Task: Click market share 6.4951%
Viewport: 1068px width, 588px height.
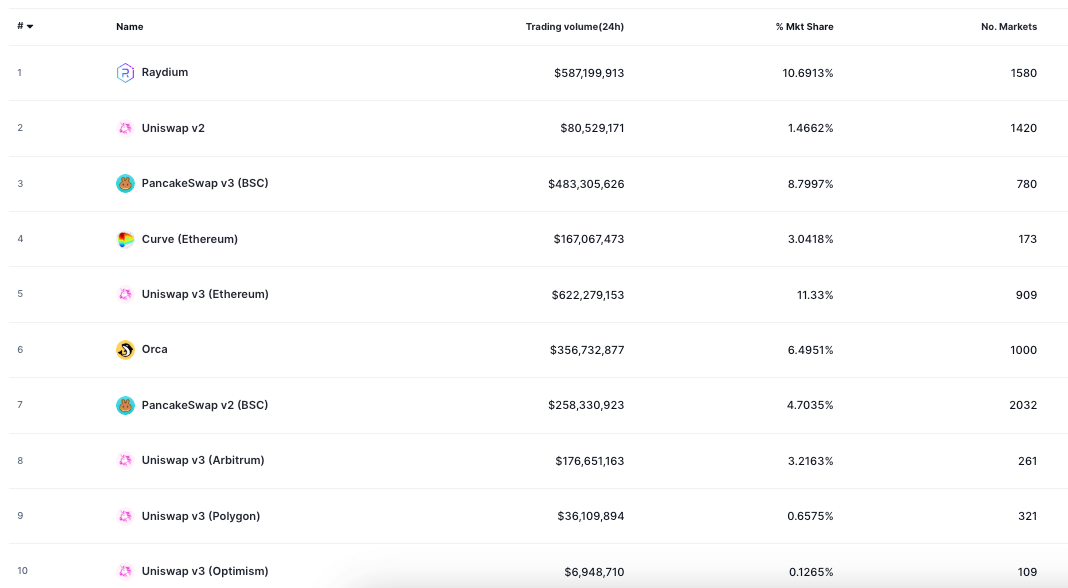Action: (811, 350)
